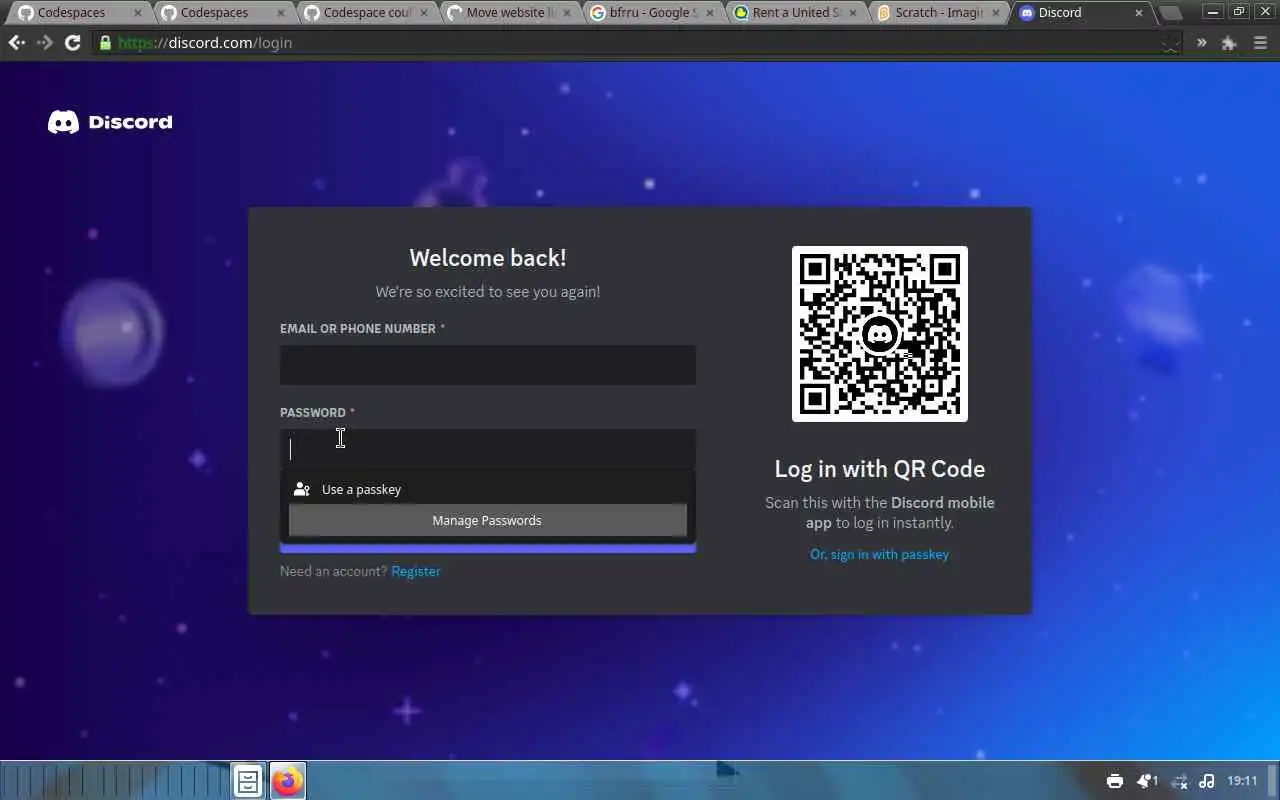Image resolution: width=1280 pixels, height=800 pixels.
Task: Click the QR code image
Action: pos(880,334)
